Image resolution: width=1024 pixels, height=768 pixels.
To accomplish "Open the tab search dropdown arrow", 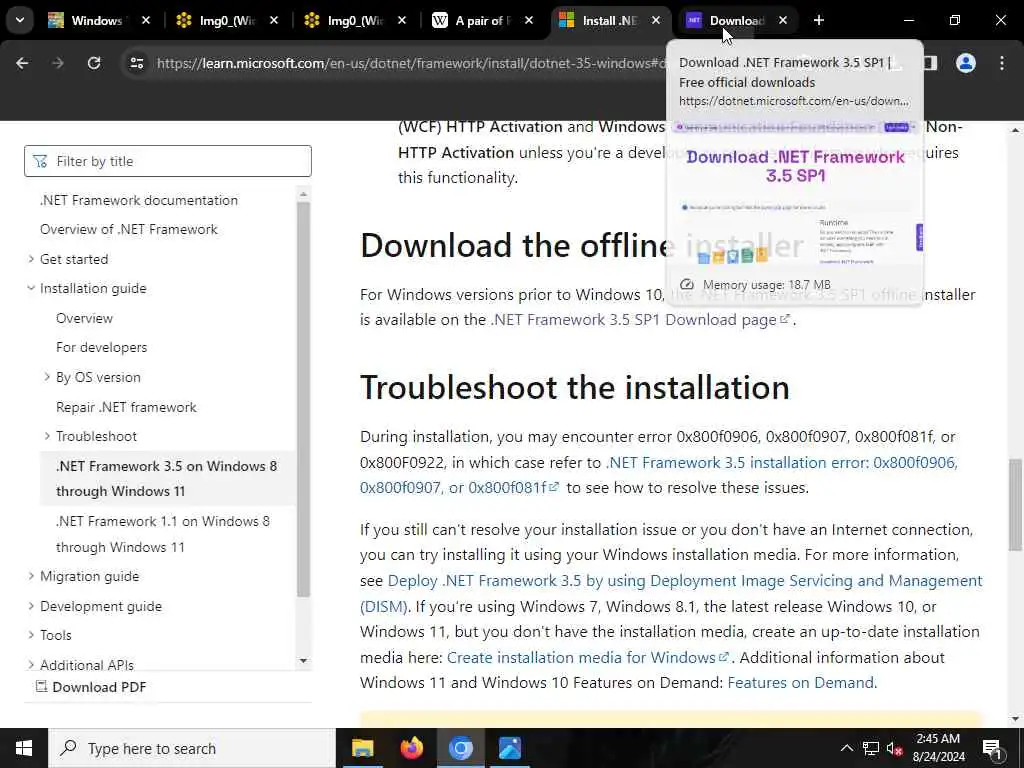I will (20, 20).
